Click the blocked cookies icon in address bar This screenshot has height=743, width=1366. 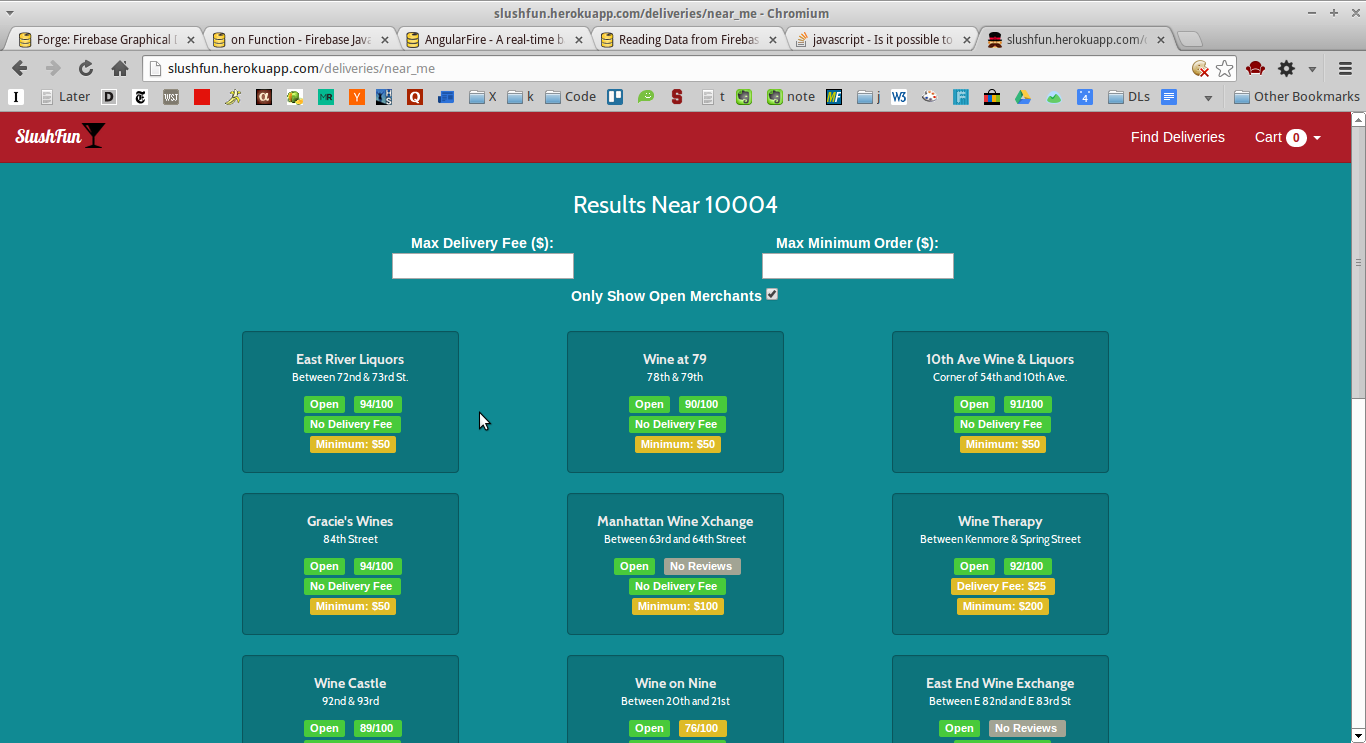point(1201,68)
